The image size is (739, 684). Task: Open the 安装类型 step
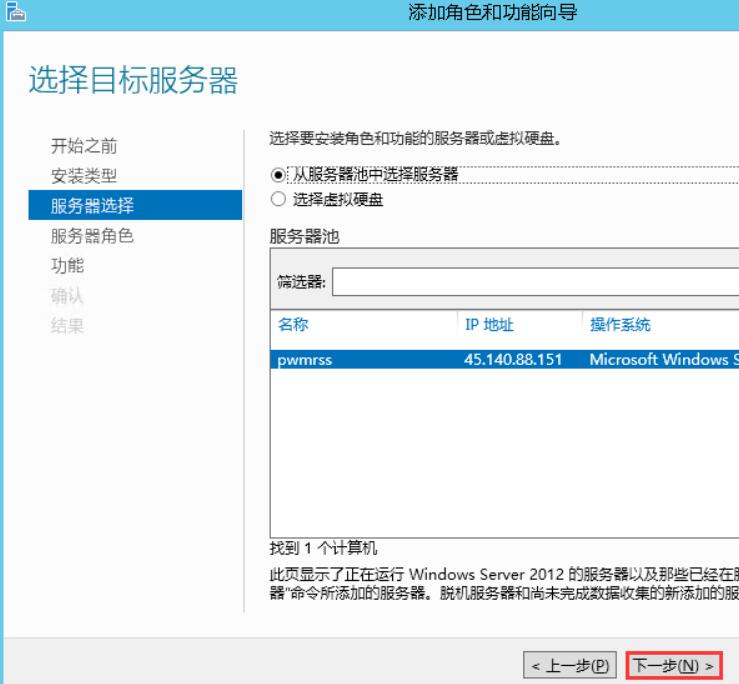84,176
